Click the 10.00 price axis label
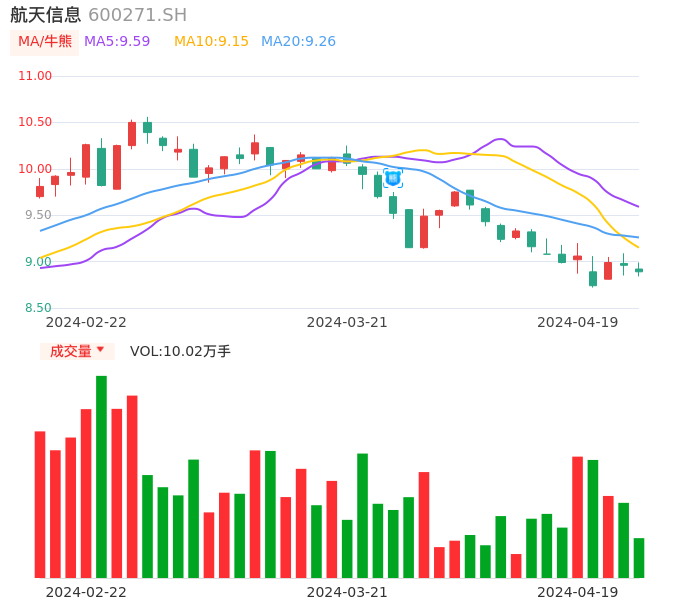This screenshot has height=606, width=686. click(x=36, y=169)
